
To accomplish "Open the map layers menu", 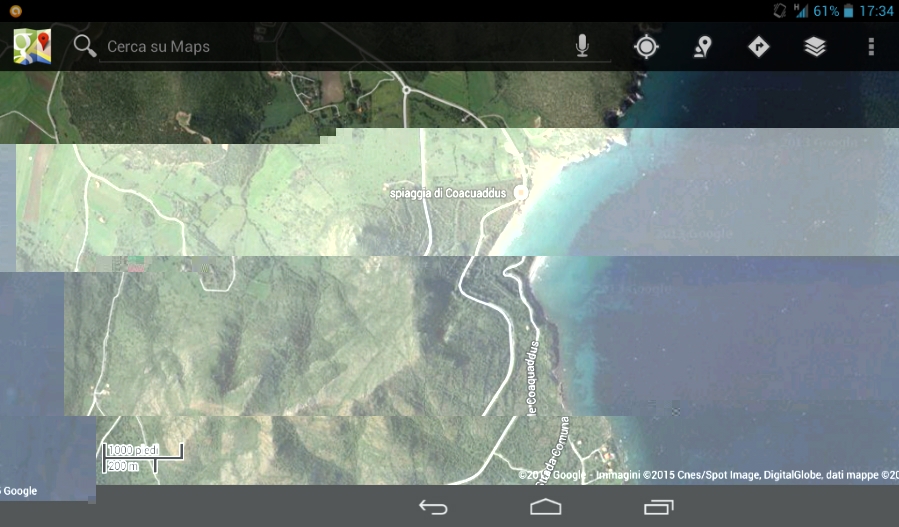I will (x=815, y=46).
